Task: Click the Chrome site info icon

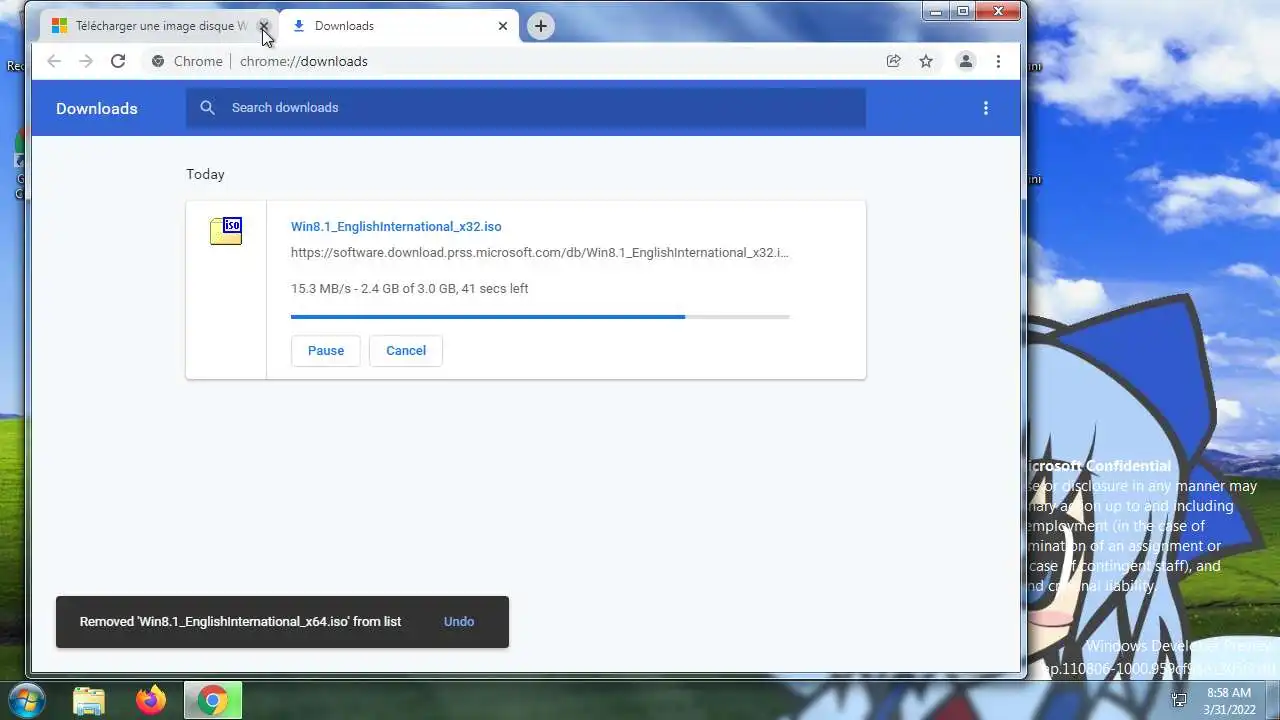Action: 158,61
